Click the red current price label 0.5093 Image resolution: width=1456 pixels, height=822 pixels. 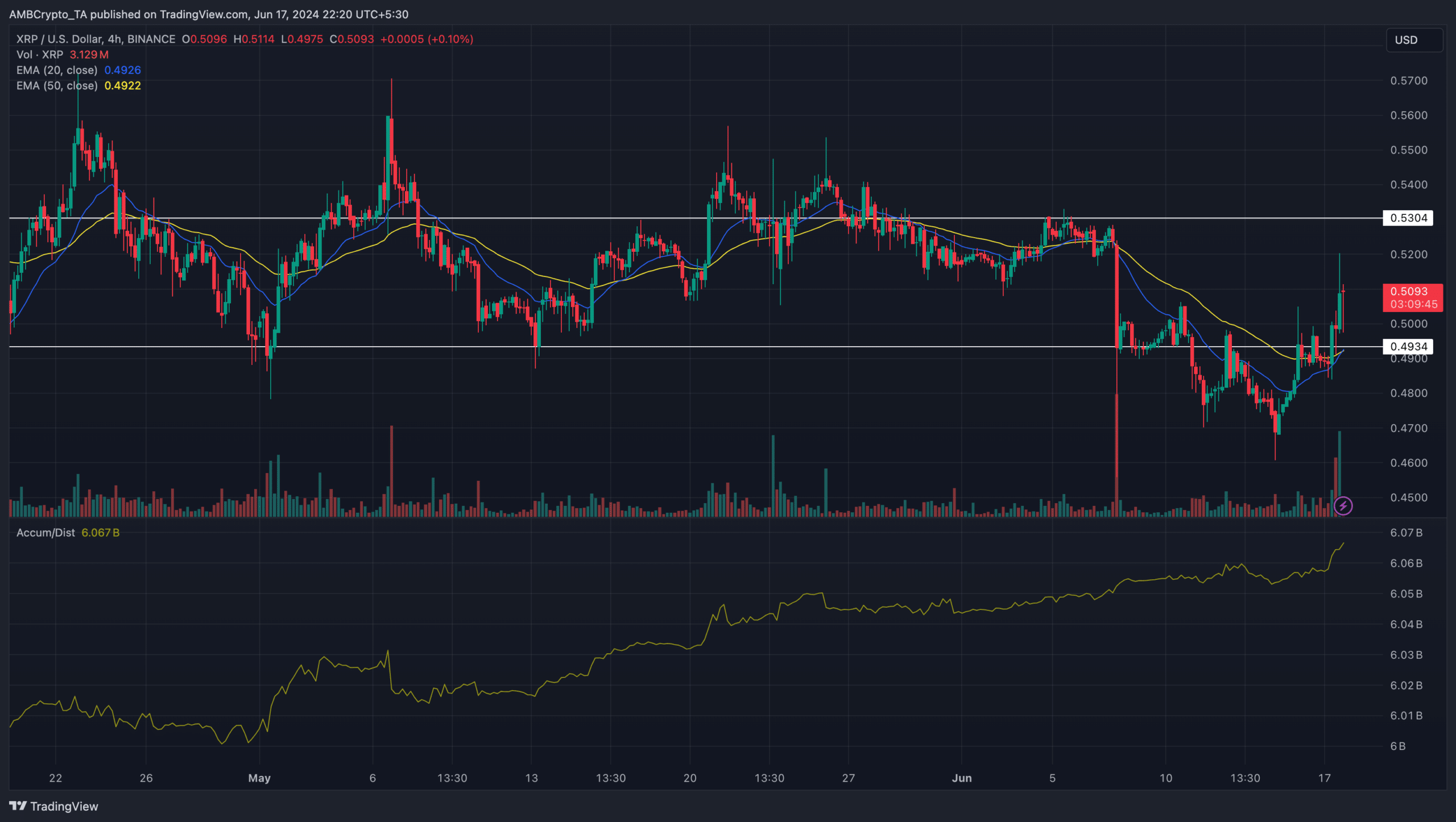click(1413, 297)
